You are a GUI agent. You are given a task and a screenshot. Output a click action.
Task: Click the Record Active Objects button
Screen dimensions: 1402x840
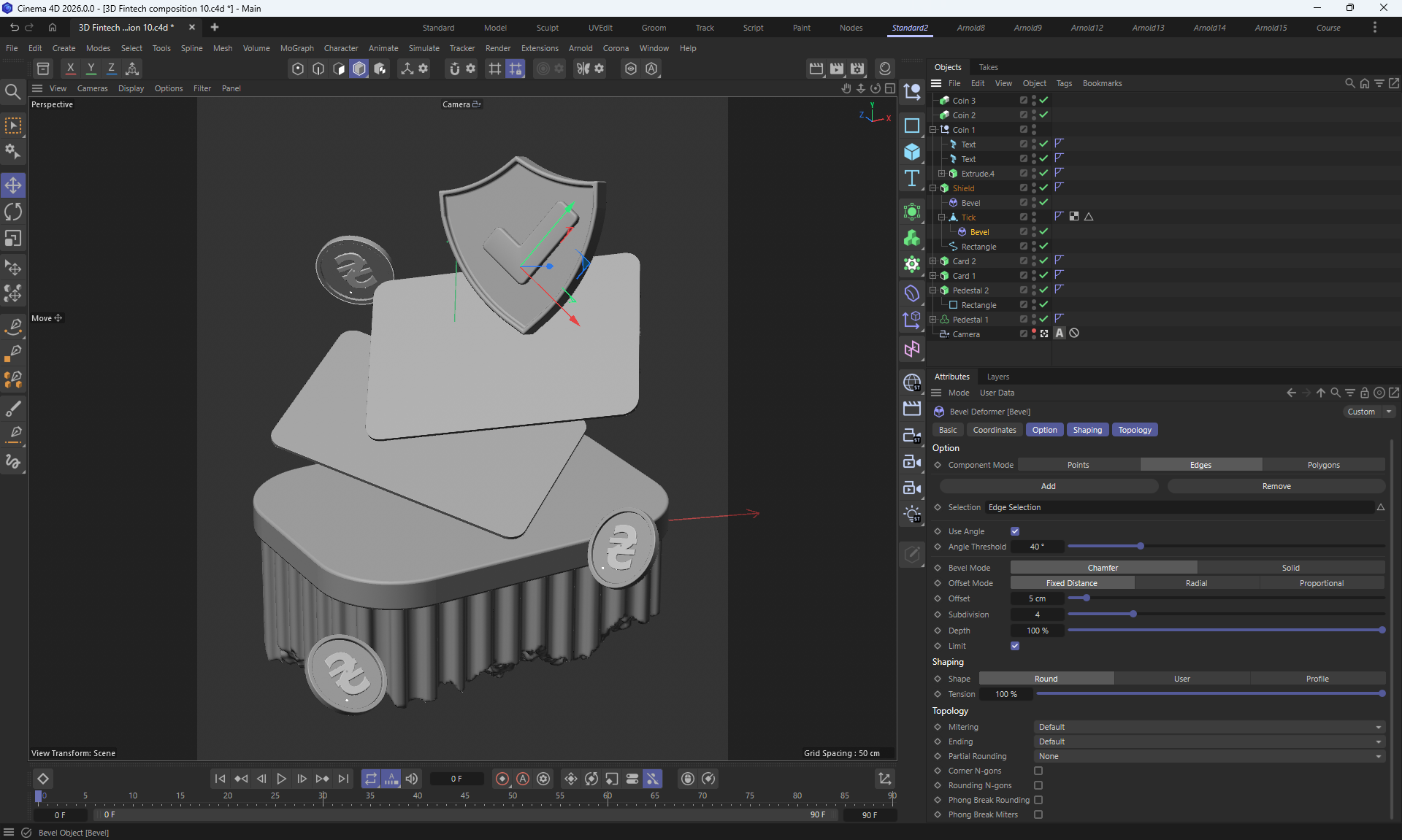click(502, 779)
